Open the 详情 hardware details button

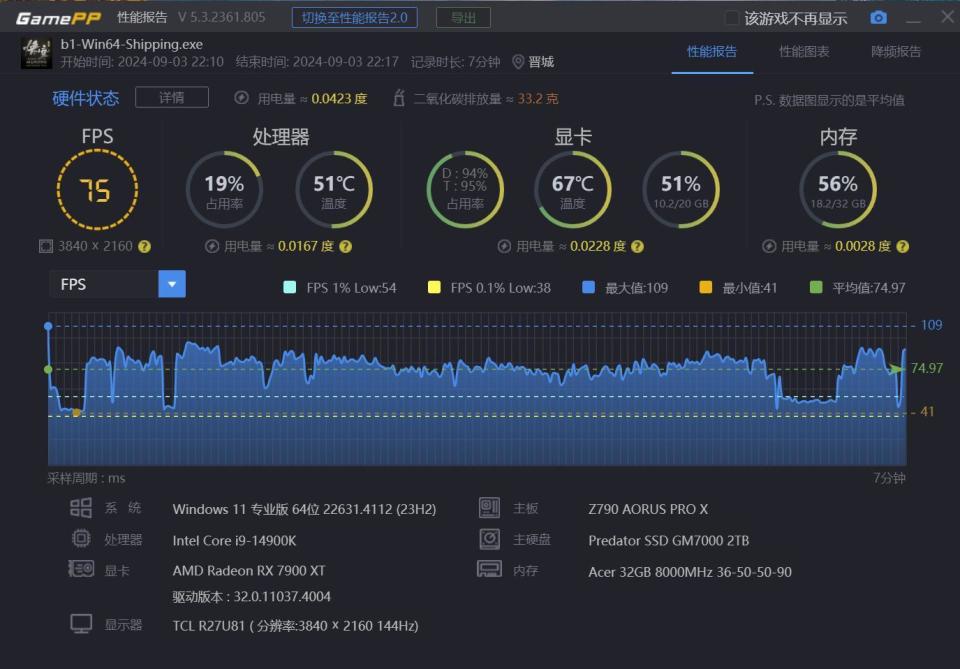[x=171, y=97]
